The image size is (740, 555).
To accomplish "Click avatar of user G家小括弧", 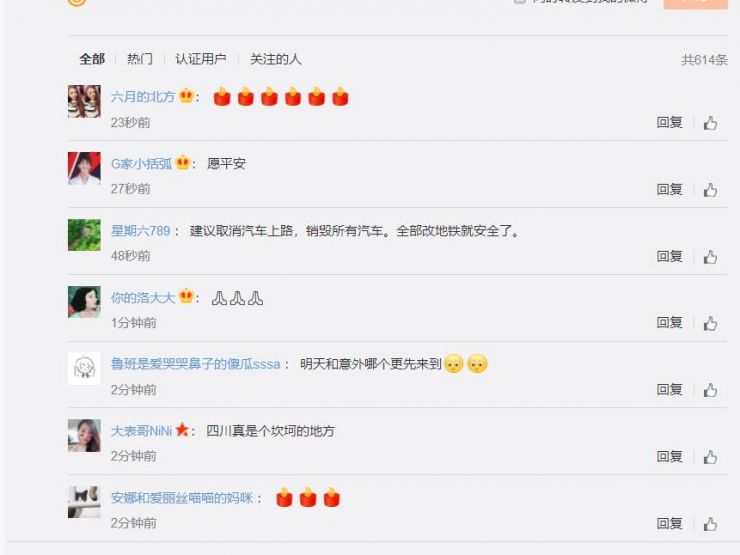I will [84, 168].
